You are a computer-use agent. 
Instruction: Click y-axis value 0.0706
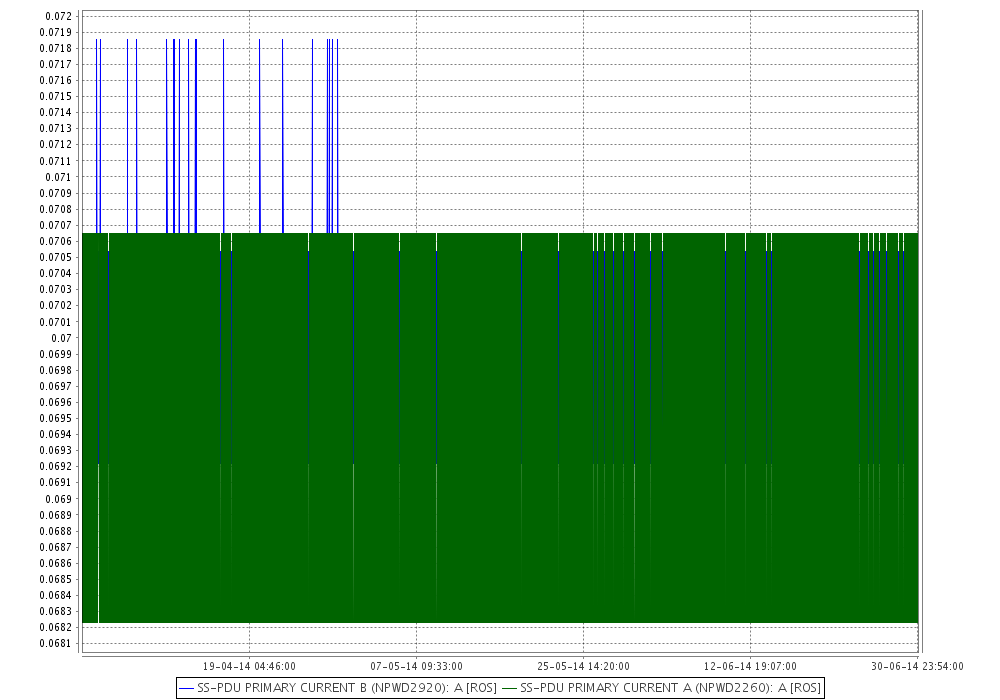click(55, 241)
